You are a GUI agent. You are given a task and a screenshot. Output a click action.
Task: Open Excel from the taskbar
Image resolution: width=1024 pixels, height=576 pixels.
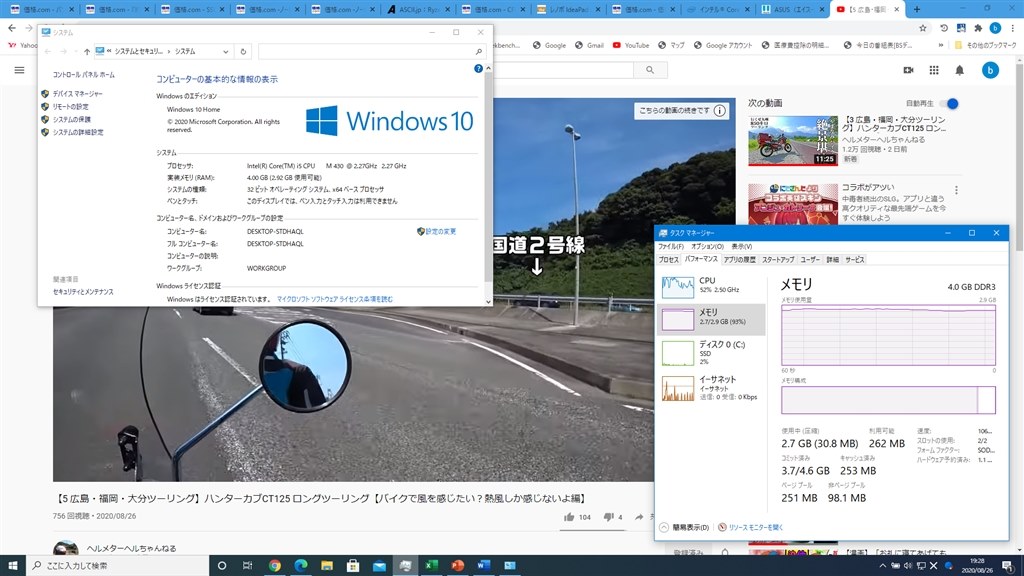(431, 566)
